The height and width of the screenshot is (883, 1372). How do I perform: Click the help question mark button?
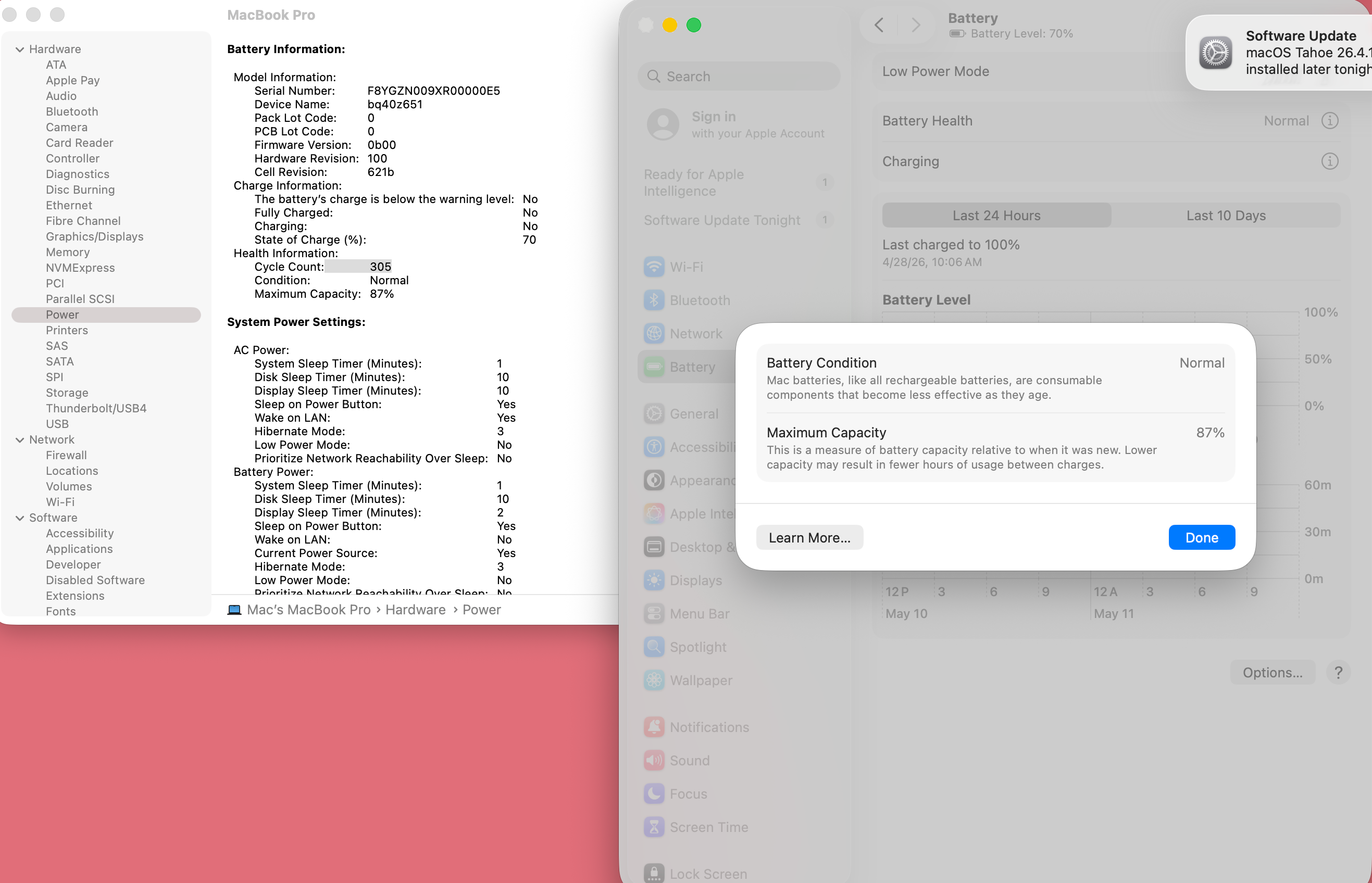pyautogui.click(x=1338, y=672)
